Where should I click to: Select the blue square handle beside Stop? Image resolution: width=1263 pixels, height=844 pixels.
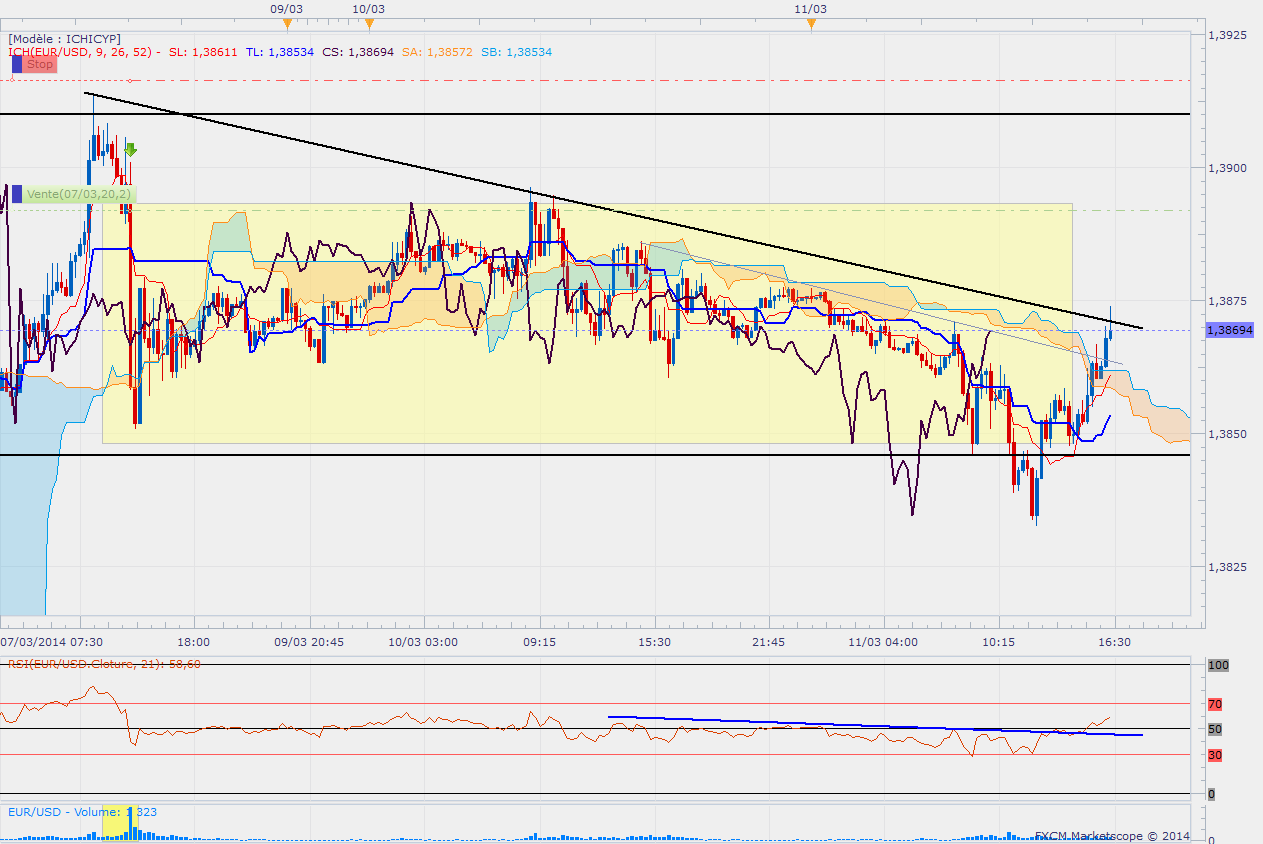(x=17, y=65)
